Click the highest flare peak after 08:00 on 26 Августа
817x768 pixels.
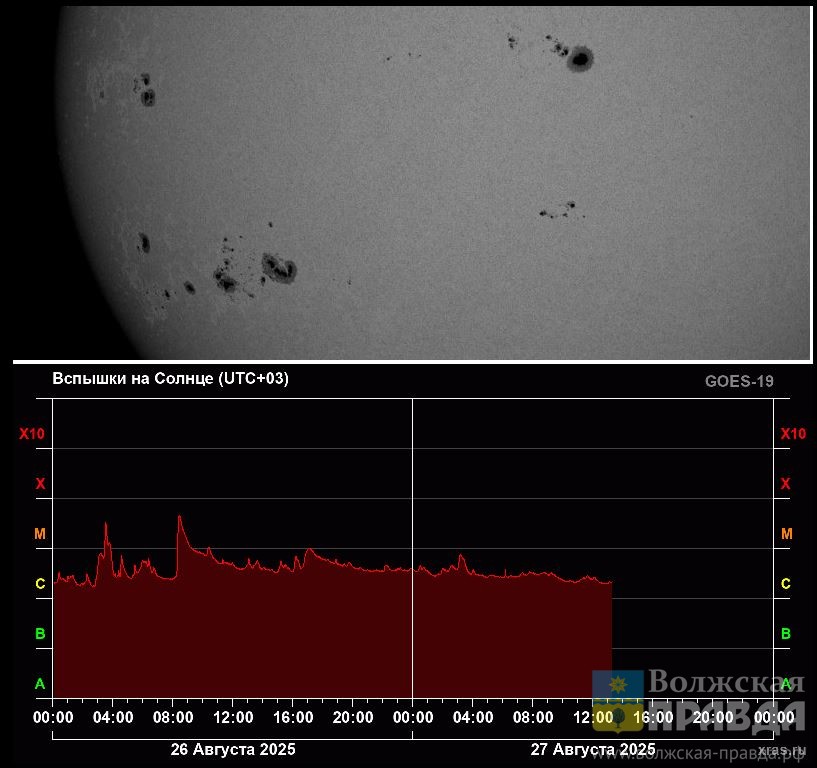(x=180, y=516)
